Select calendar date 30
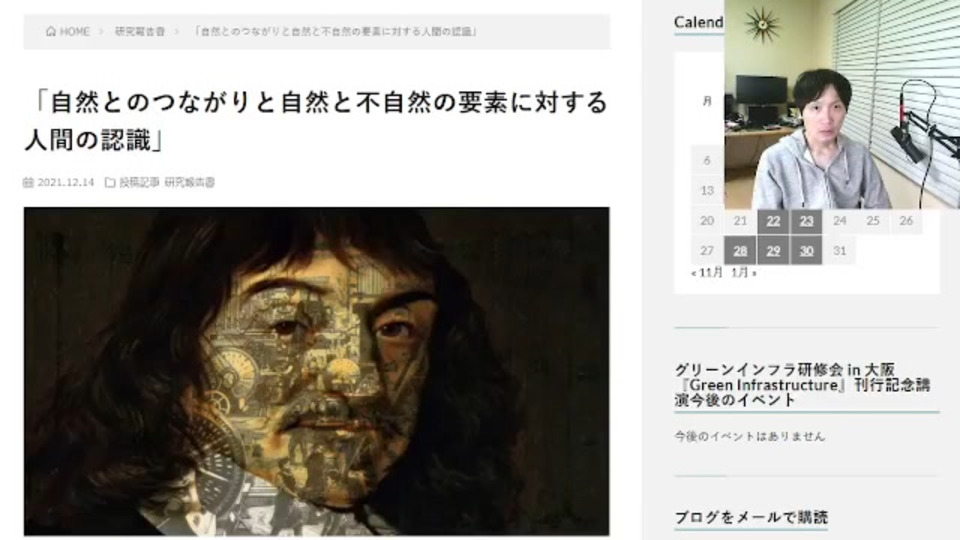 click(806, 250)
